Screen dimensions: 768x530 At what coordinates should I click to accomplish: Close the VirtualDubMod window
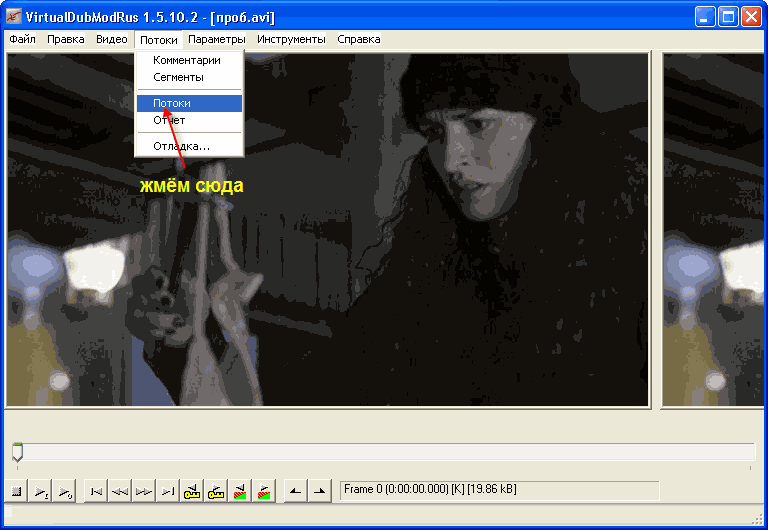[x=751, y=17]
